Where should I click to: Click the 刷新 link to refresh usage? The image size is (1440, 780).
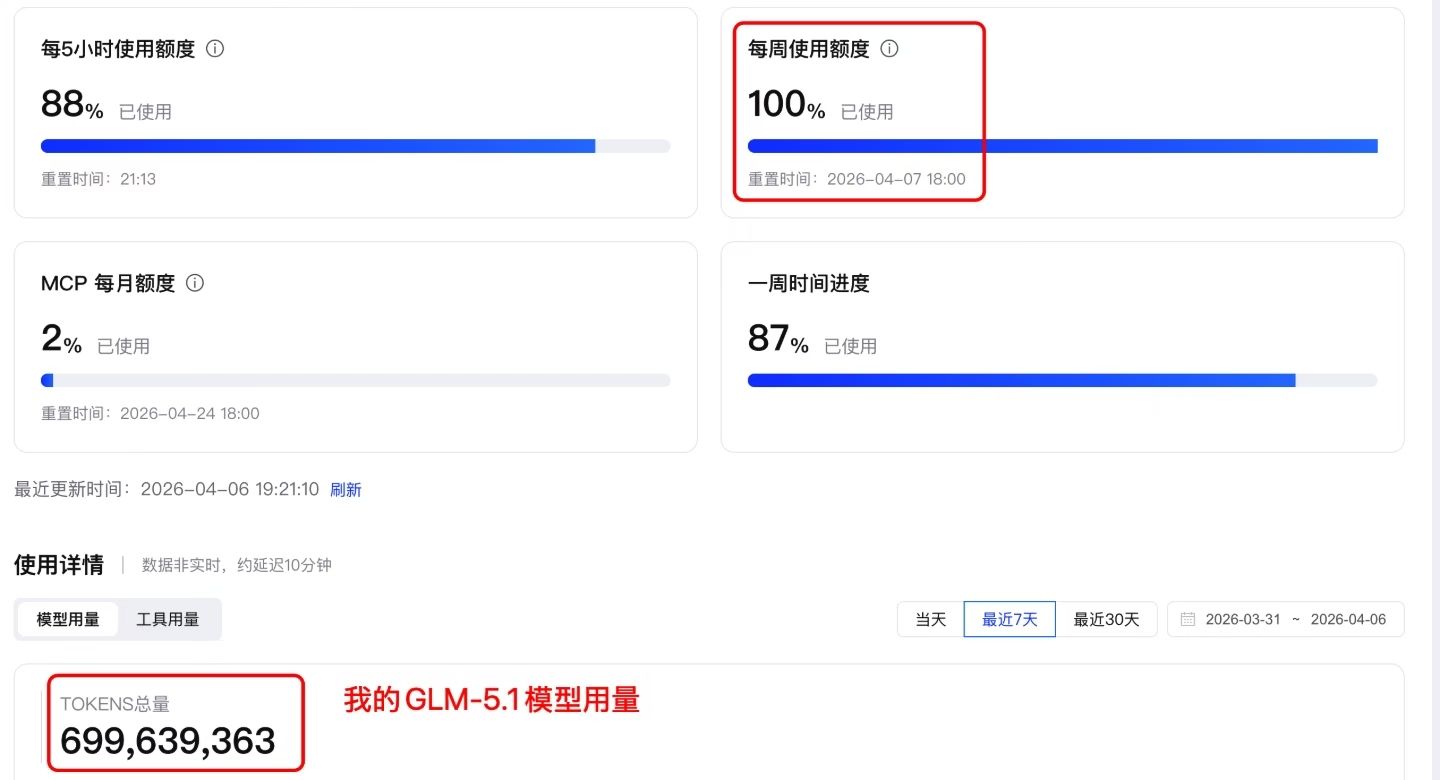346,490
